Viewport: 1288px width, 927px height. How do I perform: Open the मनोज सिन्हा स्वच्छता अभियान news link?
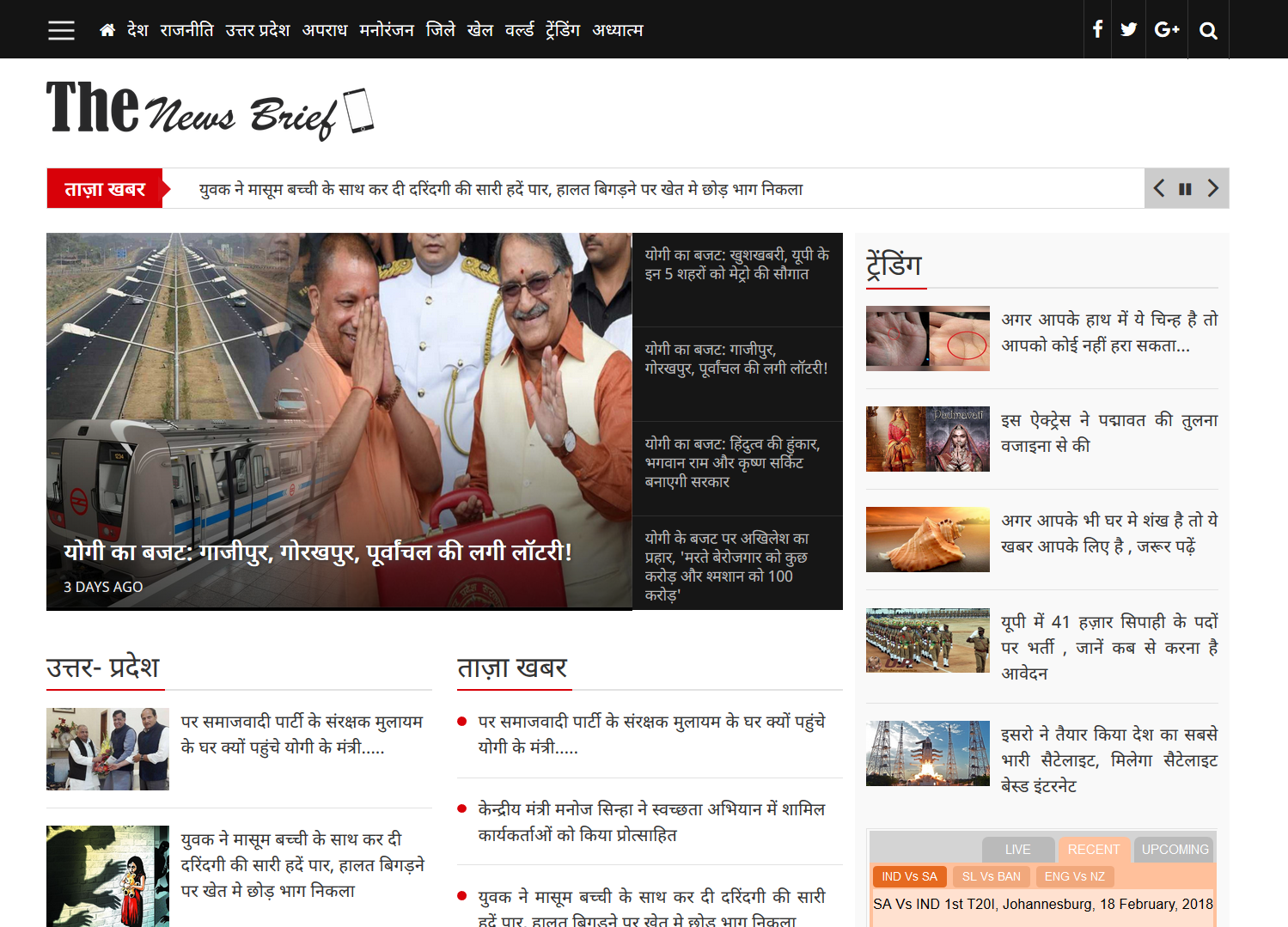650,821
